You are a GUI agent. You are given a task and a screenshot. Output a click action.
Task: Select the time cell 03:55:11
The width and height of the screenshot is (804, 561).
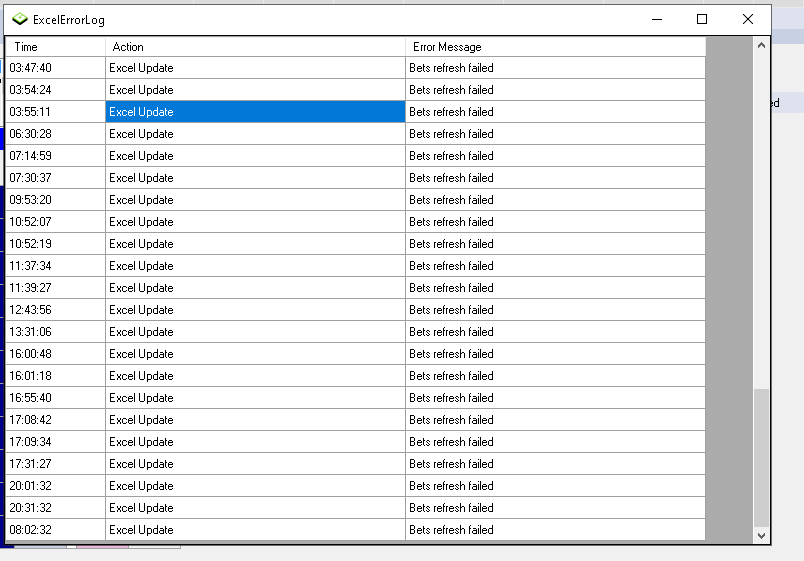point(55,112)
